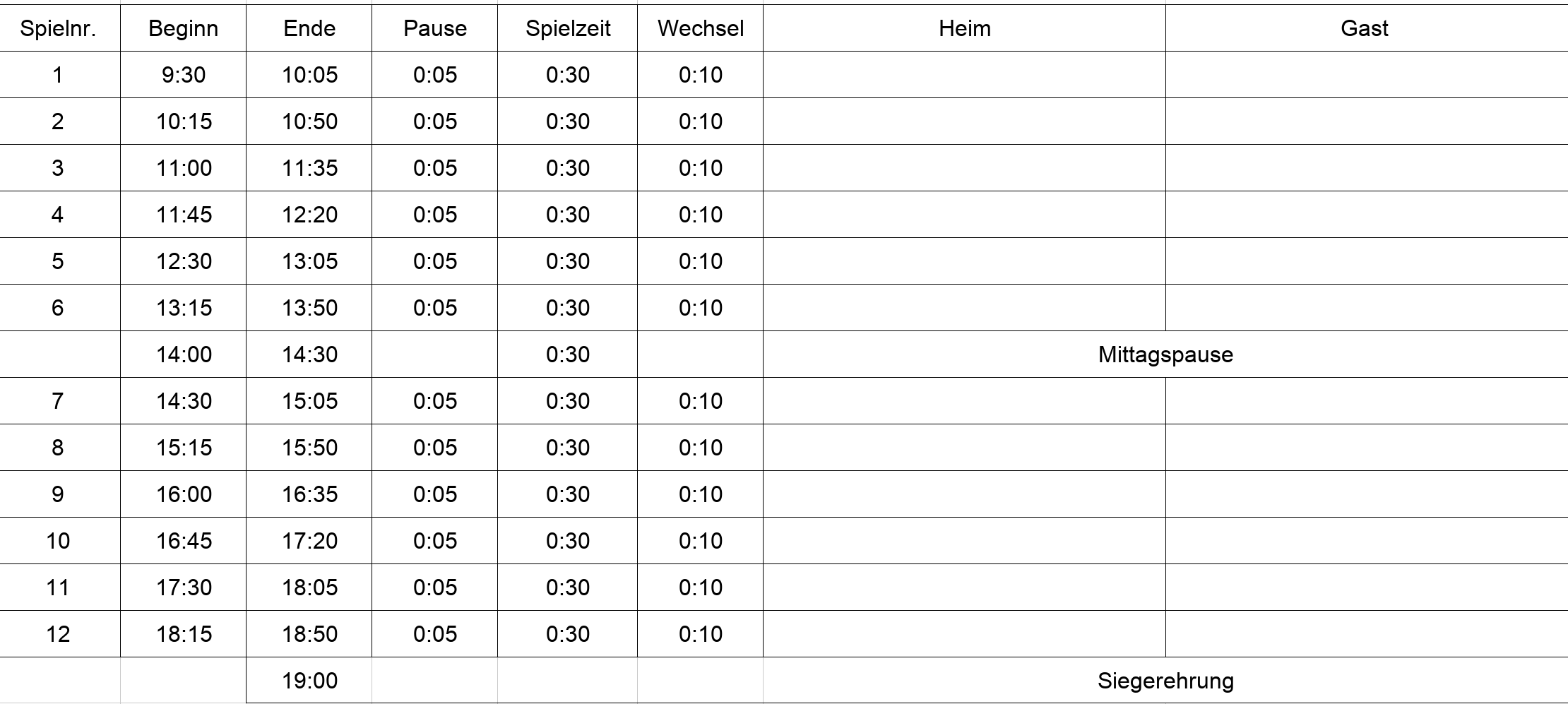
Task: Click the empty Heim cell for game 7
Action: tap(965, 401)
